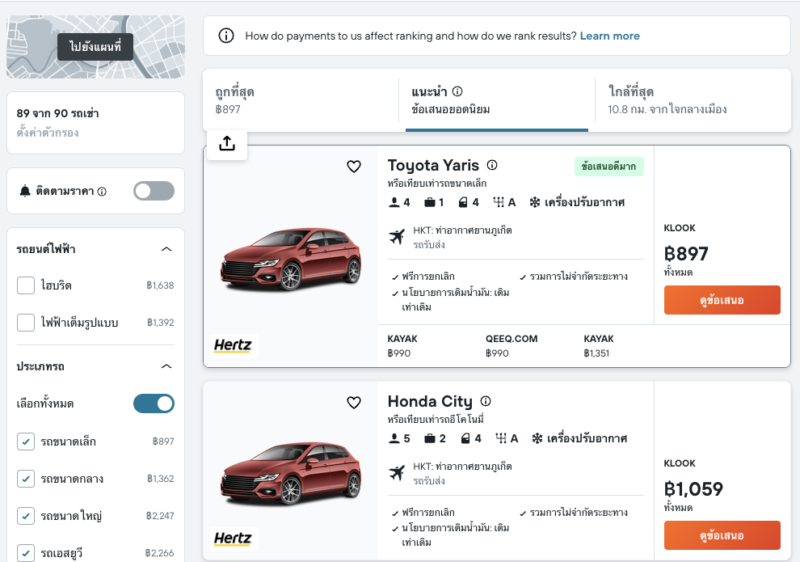Click the Hertz logo on the Honda City card
The width and height of the screenshot is (800, 562).
233,538
